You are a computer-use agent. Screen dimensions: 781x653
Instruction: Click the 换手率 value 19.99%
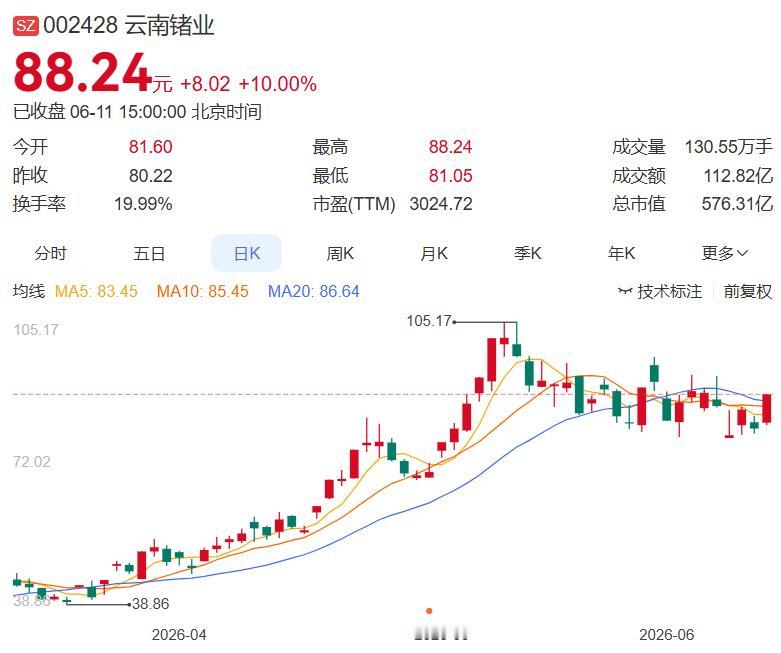point(143,204)
